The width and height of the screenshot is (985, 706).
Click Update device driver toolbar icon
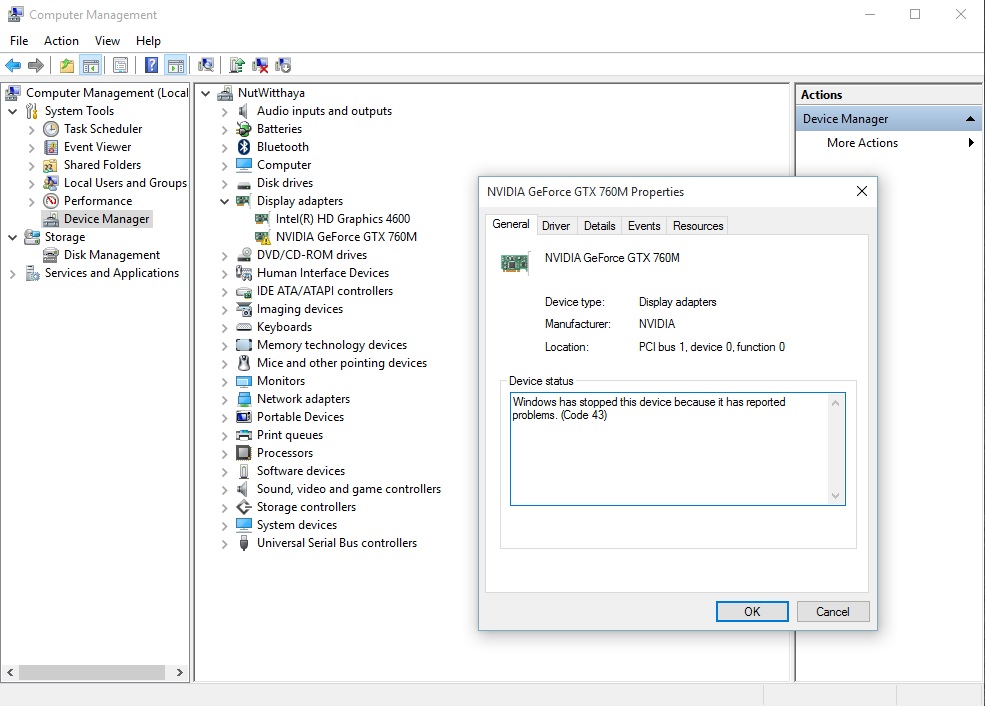(x=237, y=65)
